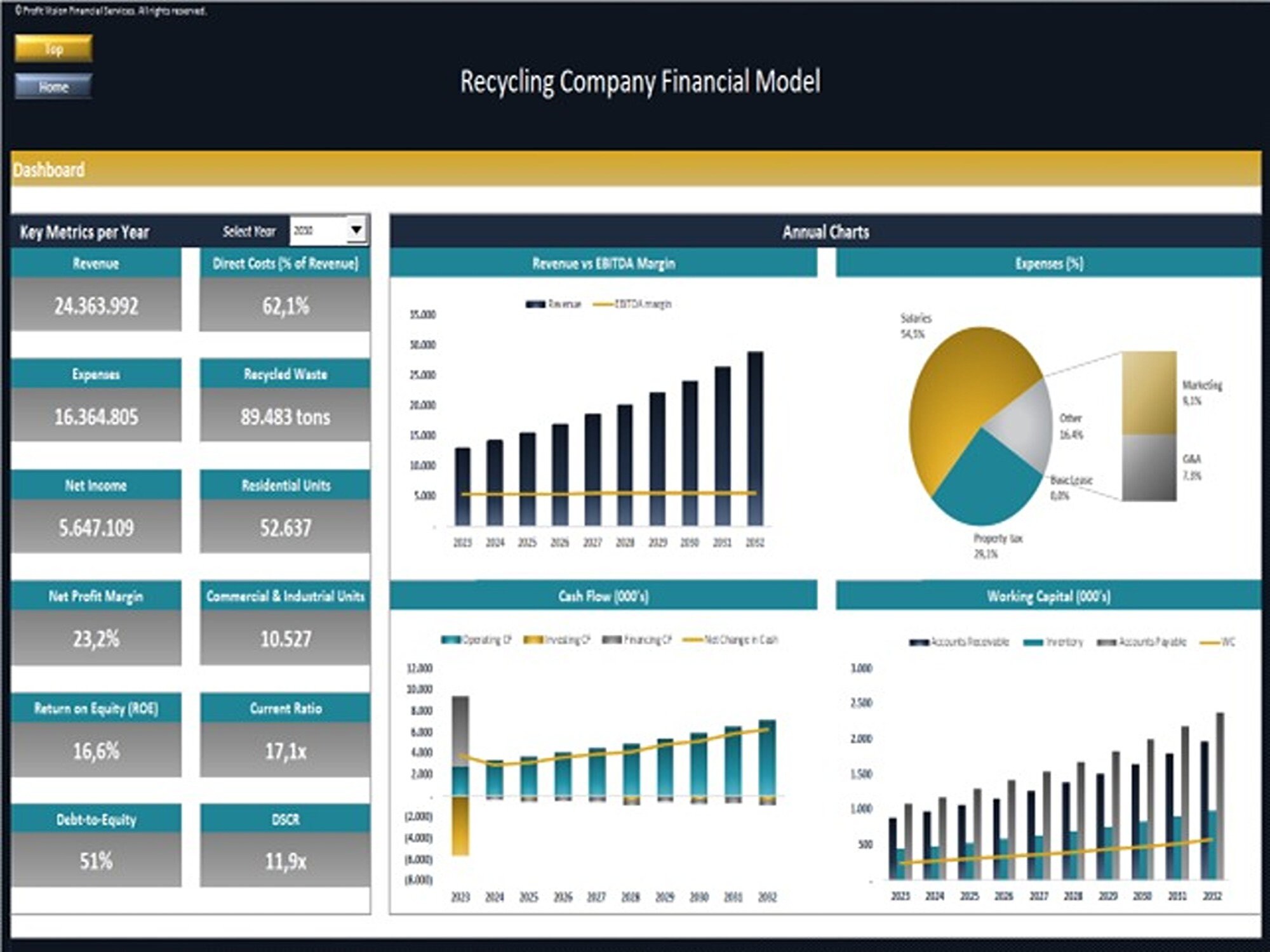The width and height of the screenshot is (1270, 952).
Task: Select the Annual Charts title bar
Action: coord(825,232)
